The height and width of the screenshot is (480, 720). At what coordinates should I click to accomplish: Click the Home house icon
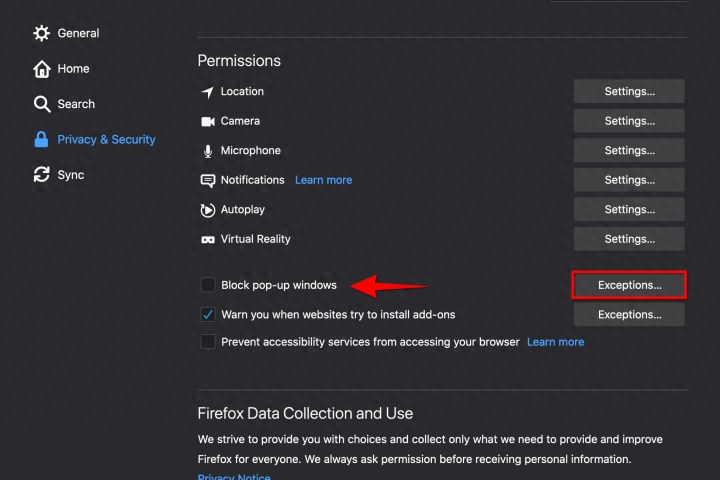pyautogui.click(x=41, y=69)
